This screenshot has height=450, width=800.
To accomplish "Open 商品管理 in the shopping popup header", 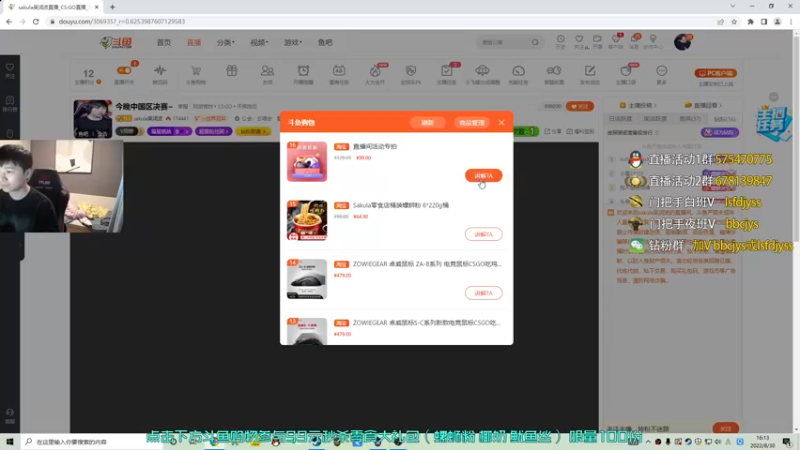I will pyautogui.click(x=471, y=122).
